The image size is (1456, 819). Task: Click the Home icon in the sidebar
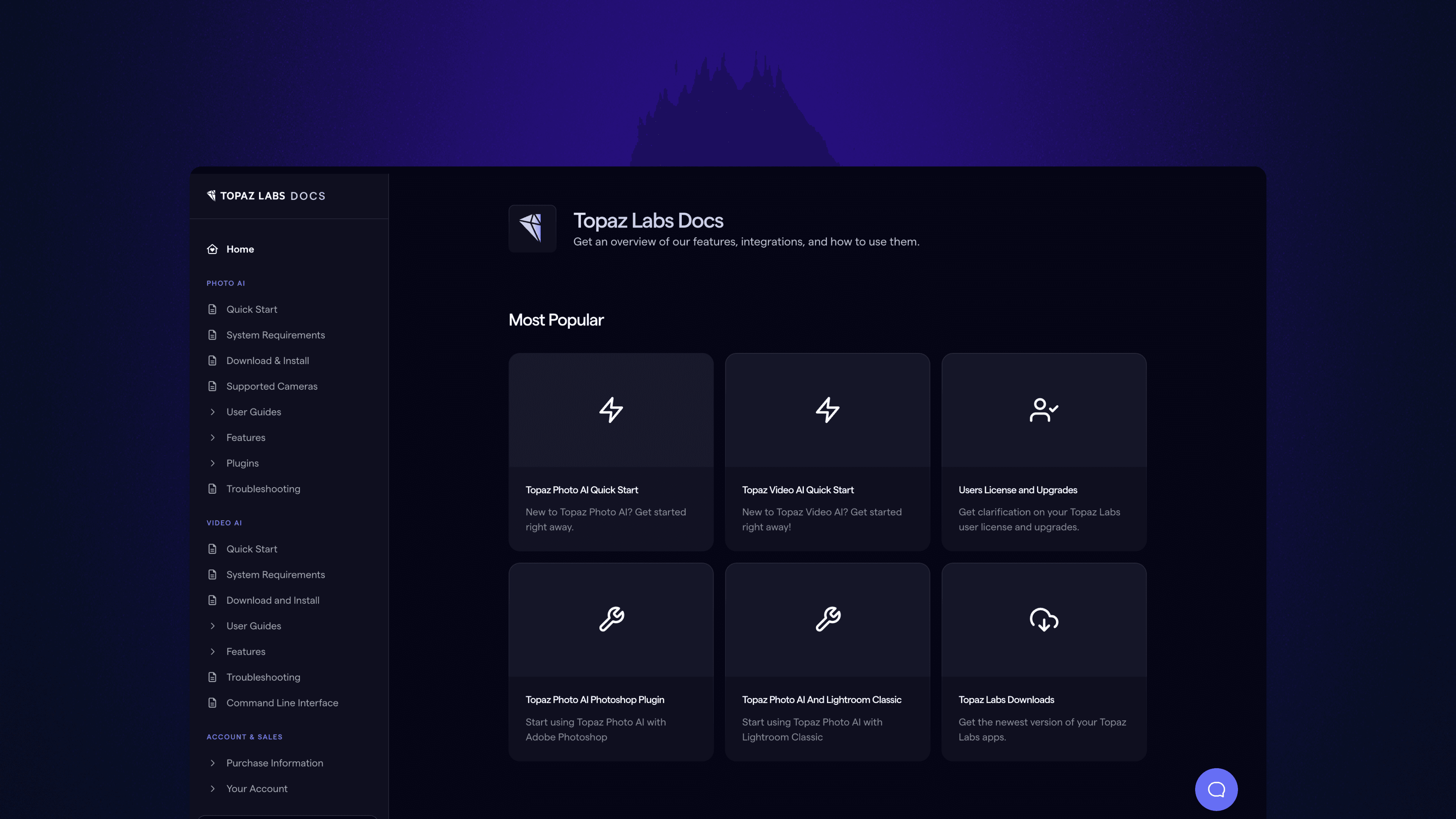[212, 249]
